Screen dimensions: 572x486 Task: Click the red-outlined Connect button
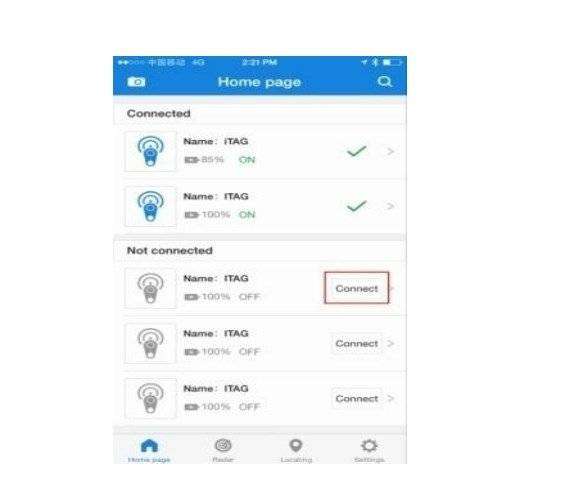pyautogui.click(x=356, y=288)
